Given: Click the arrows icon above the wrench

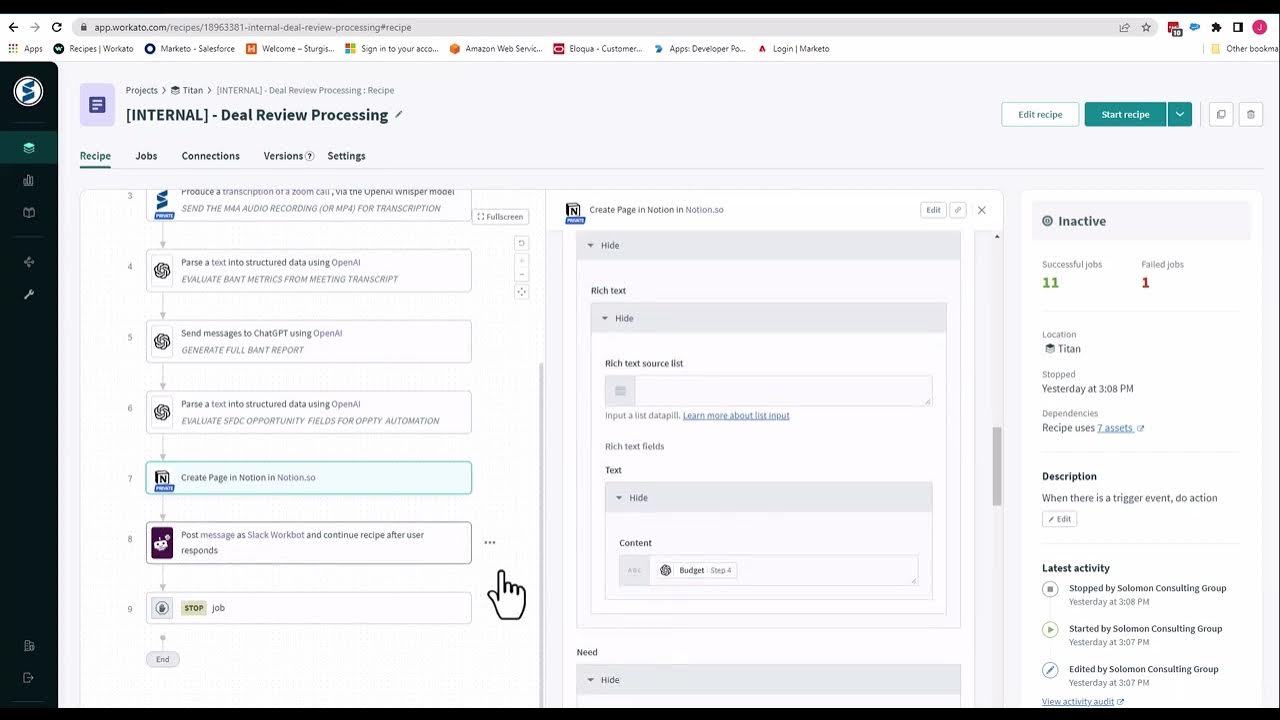Looking at the screenshot, I should (x=29, y=262).
